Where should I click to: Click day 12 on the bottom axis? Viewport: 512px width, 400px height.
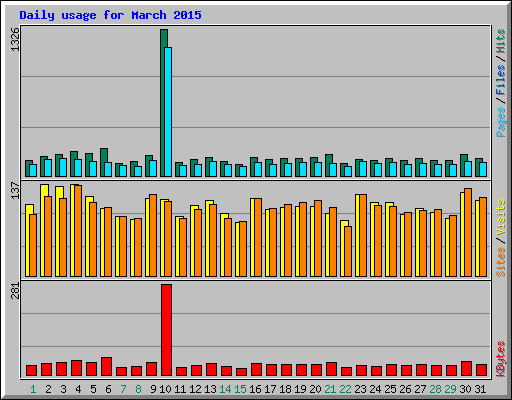click(x=195, y=389)
